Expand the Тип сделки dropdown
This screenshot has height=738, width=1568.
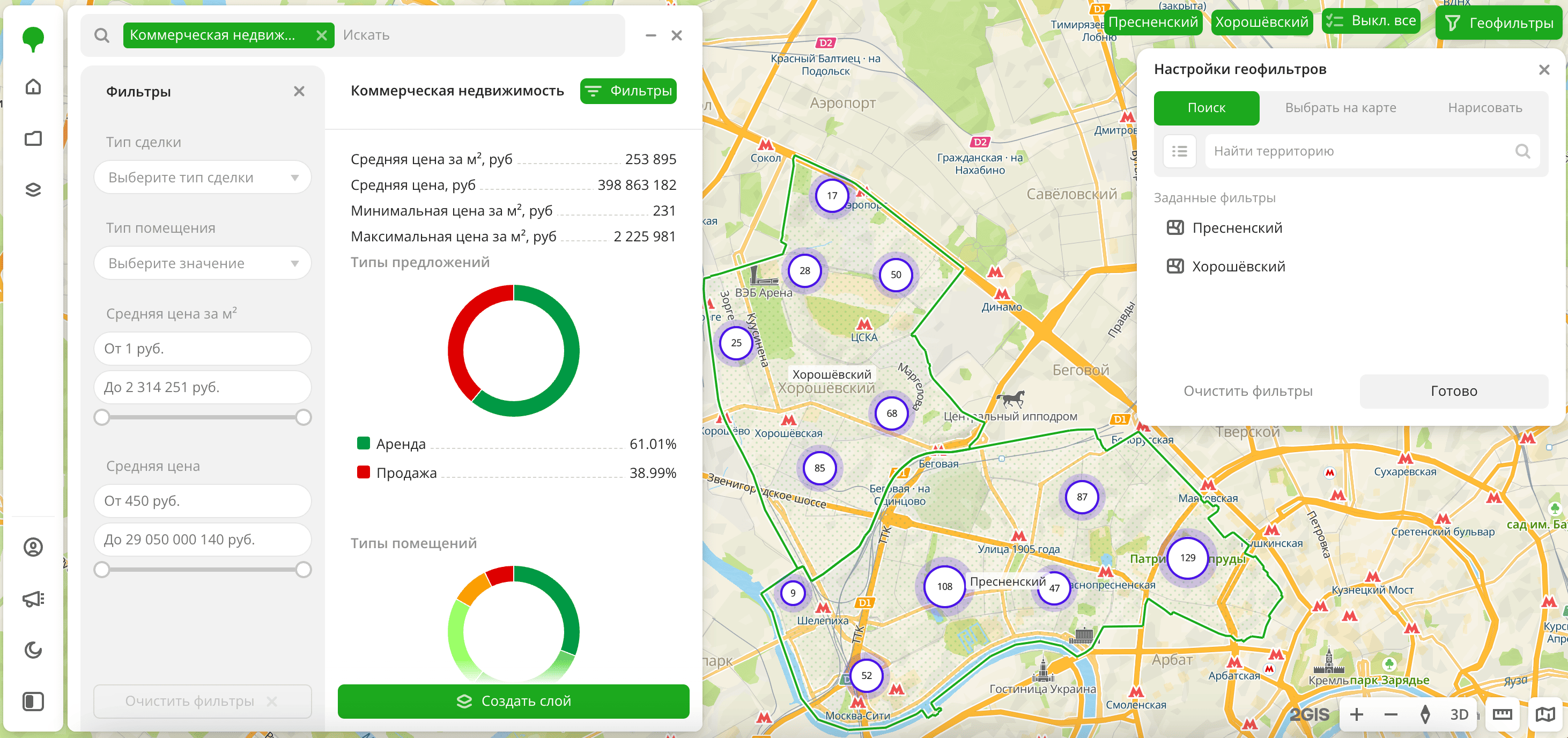[203, 178]
